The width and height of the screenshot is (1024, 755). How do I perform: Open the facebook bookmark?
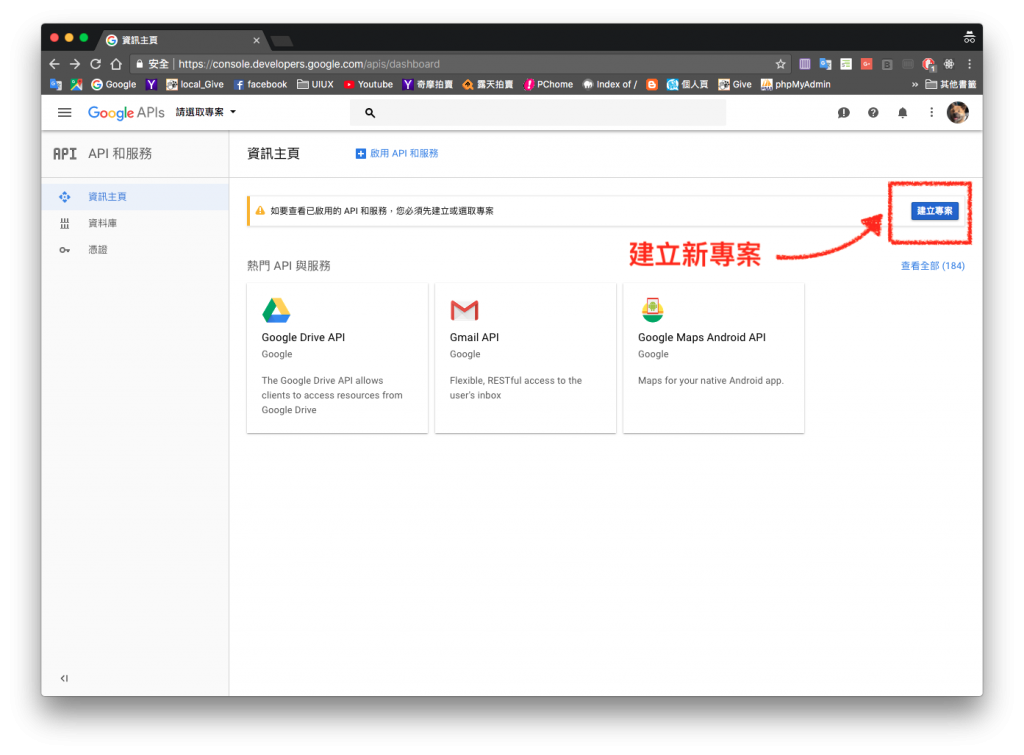(x=261, y=84)
